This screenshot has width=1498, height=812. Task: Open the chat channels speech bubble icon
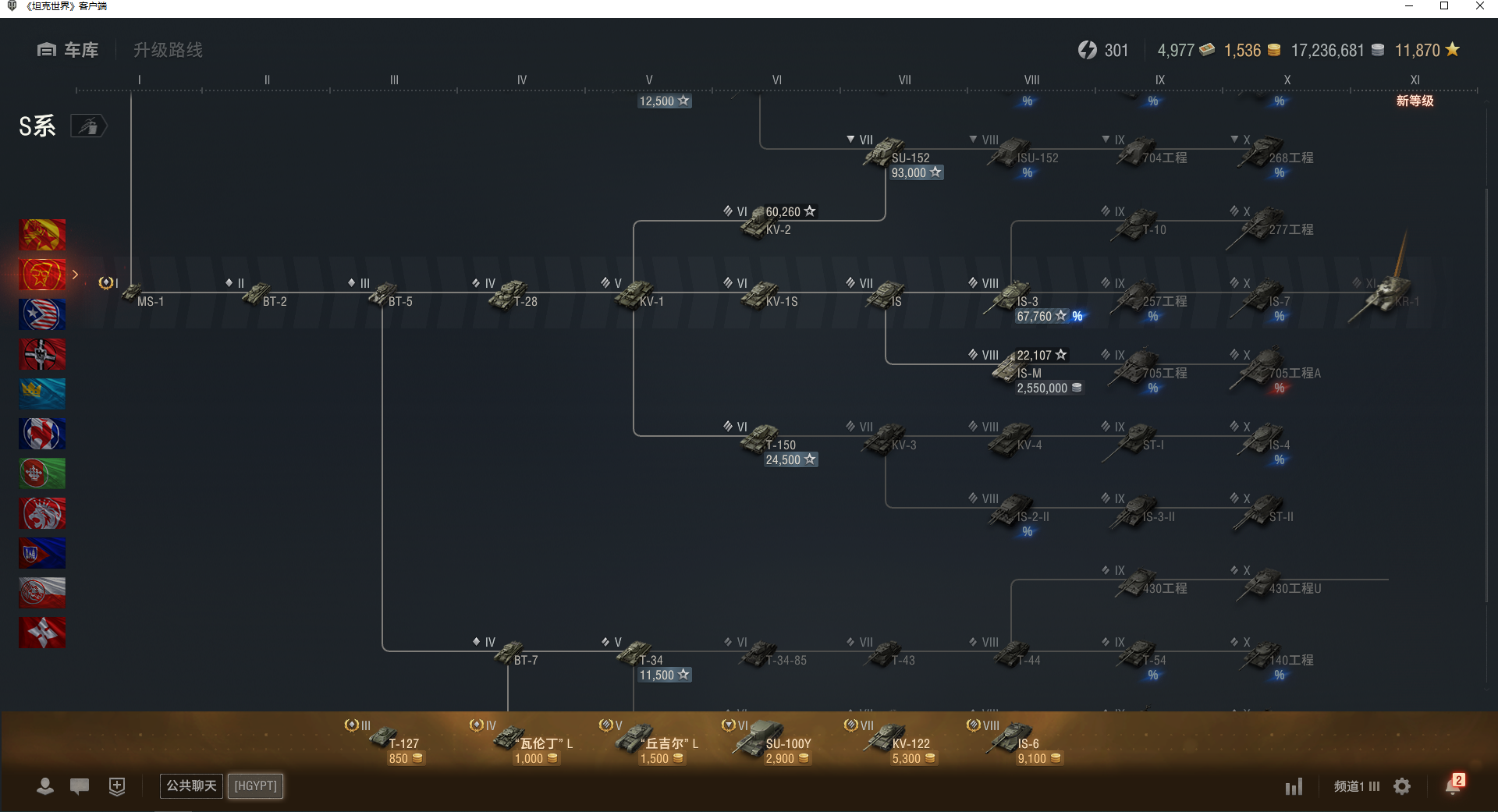tap(80, 786)
